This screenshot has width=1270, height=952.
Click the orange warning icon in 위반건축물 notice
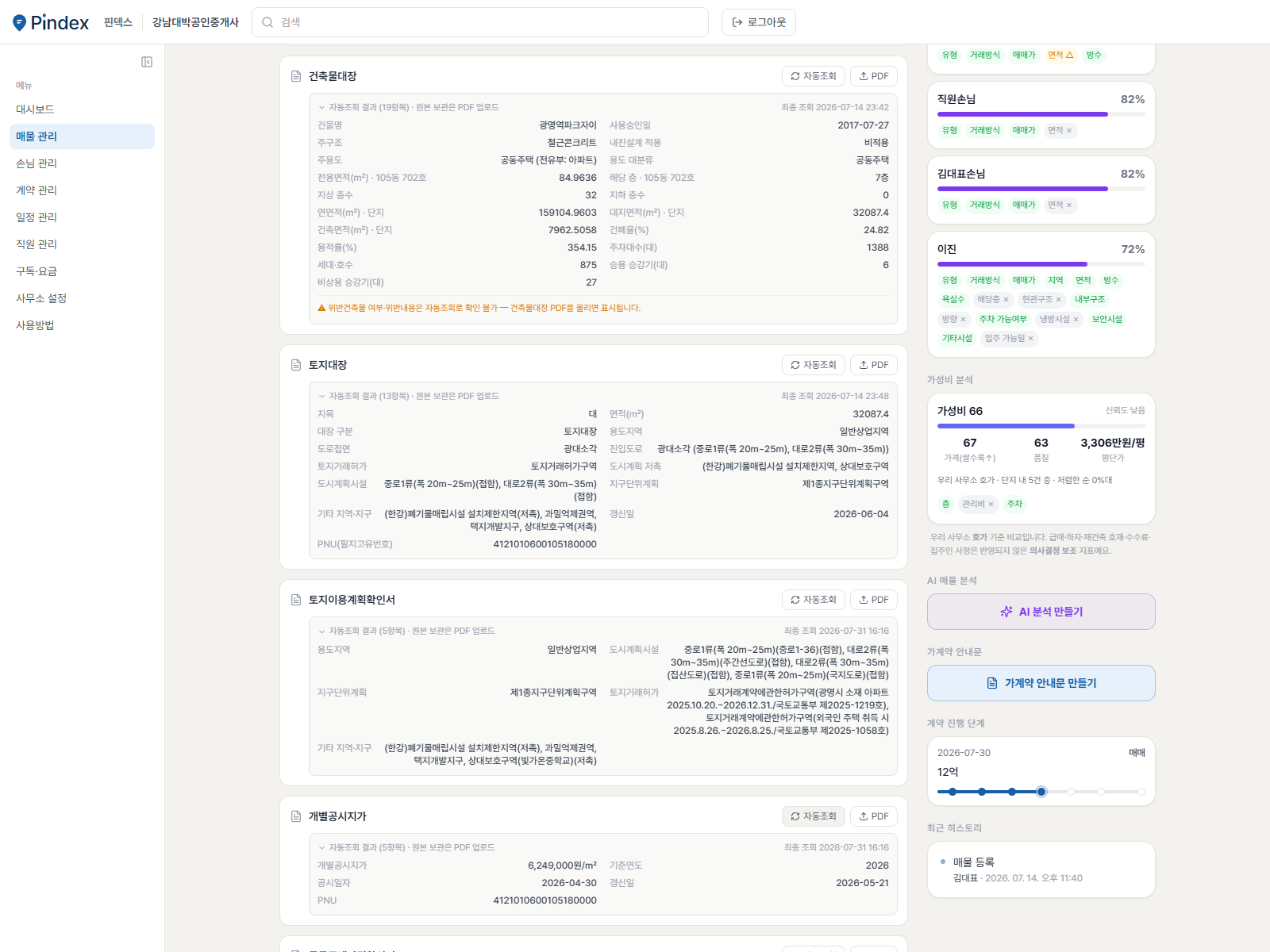[321, 308]
